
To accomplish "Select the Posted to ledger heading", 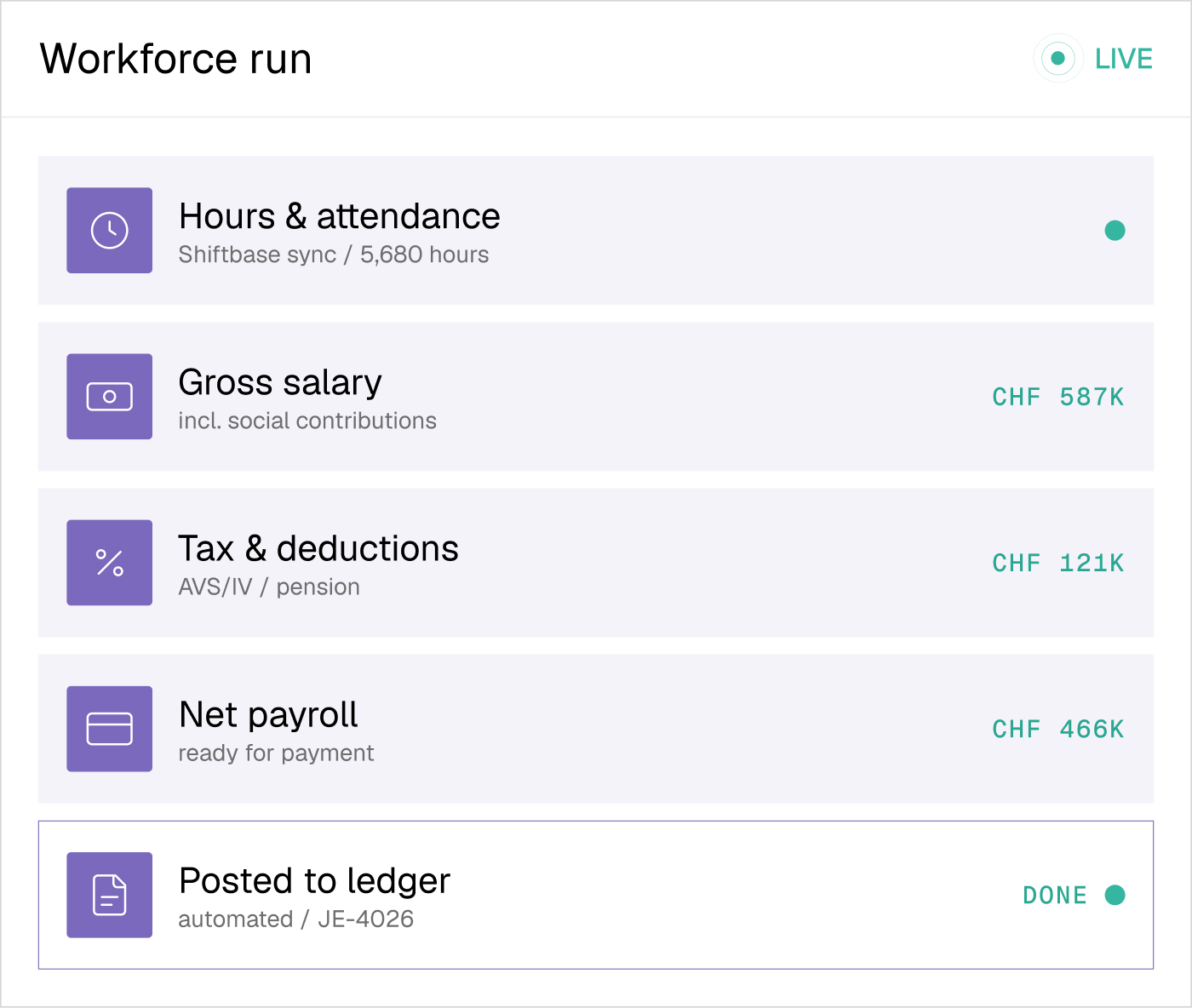I will point(314,881).
